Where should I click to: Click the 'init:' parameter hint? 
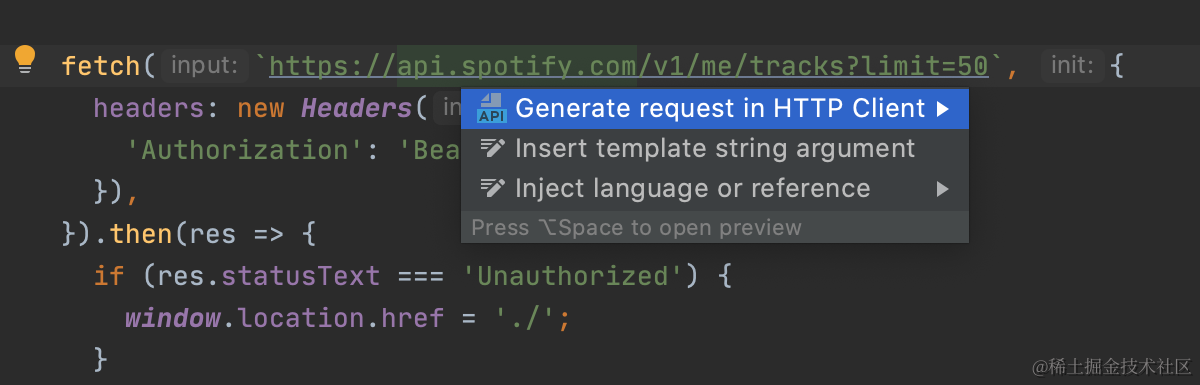tap(1072, 67)
